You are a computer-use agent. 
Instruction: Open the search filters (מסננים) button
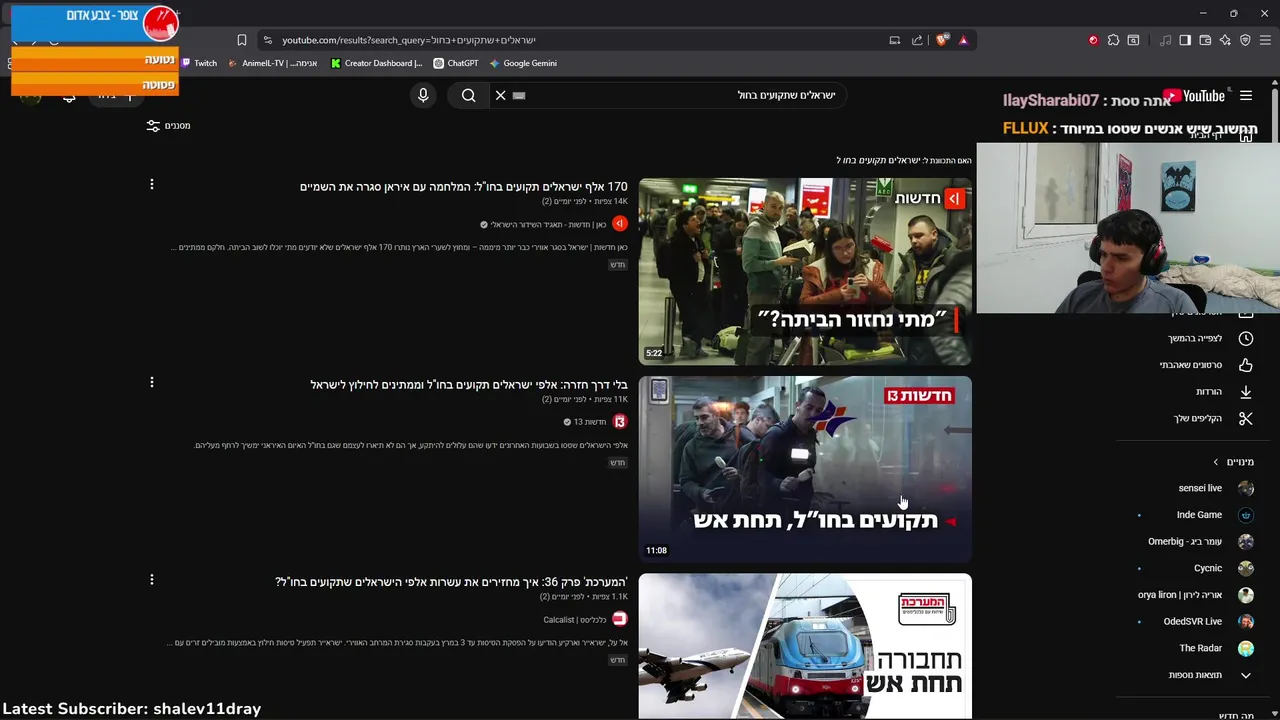click(x=168, y=126)
